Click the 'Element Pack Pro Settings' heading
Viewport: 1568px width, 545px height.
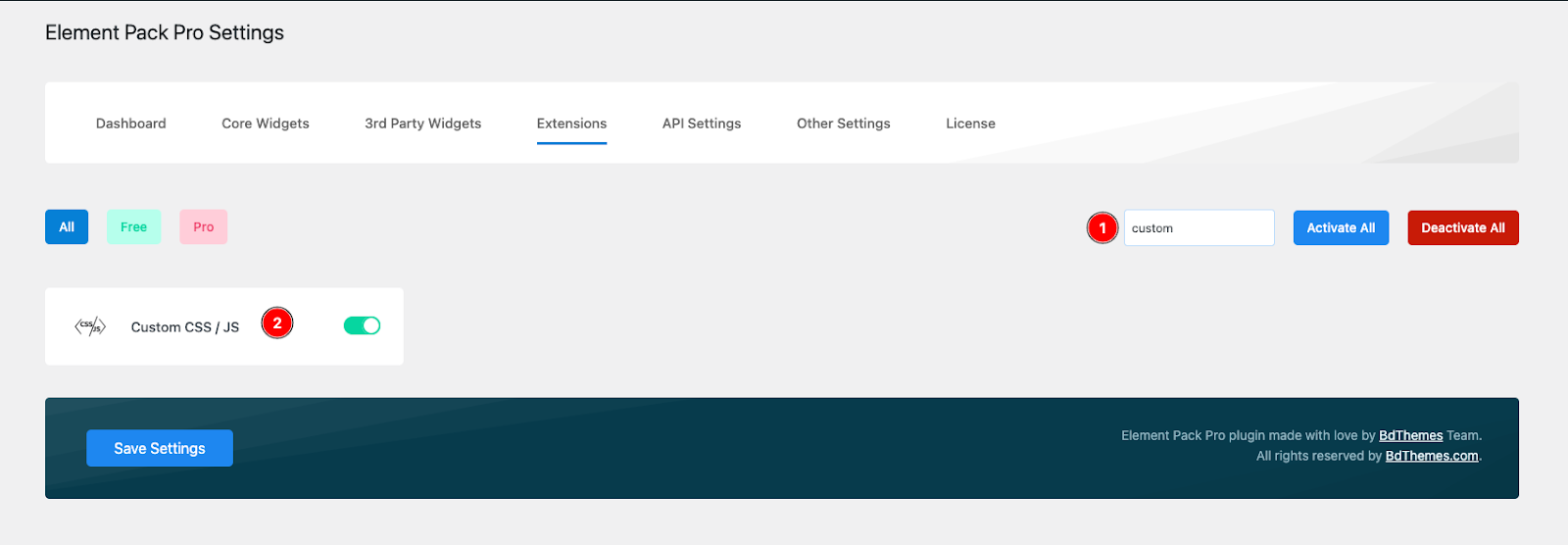165,32
